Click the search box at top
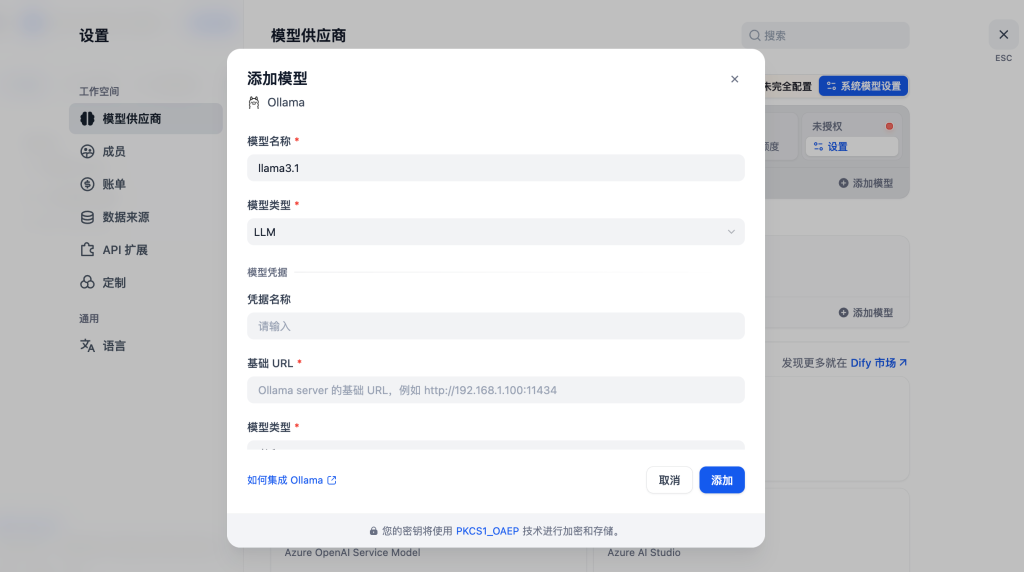This screenshot has width=1024, height=572. pos(826,35)
